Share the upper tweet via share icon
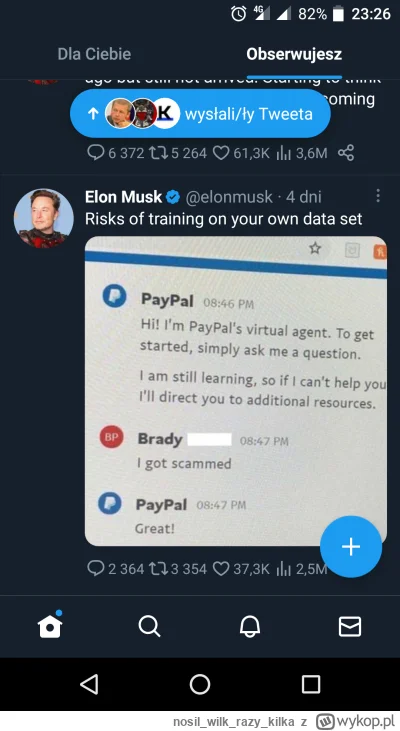Viewport: 400px width, 731px height. point(346,152)
